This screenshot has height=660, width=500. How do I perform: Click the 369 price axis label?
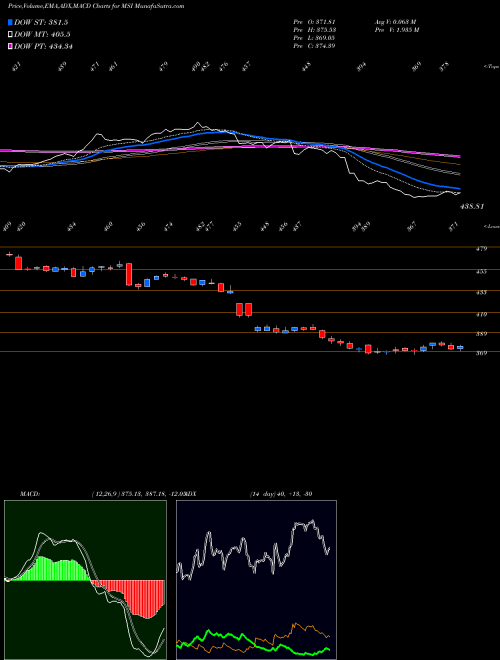point(482,353)
